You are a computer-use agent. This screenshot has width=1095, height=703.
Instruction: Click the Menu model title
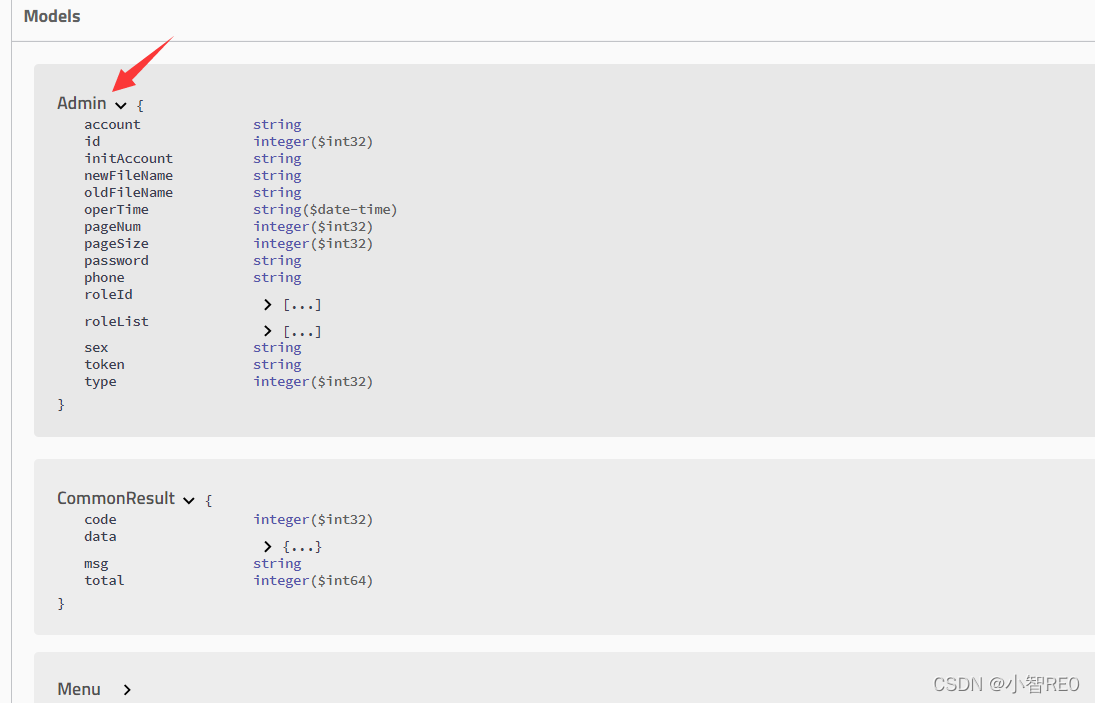pos(79,689)
